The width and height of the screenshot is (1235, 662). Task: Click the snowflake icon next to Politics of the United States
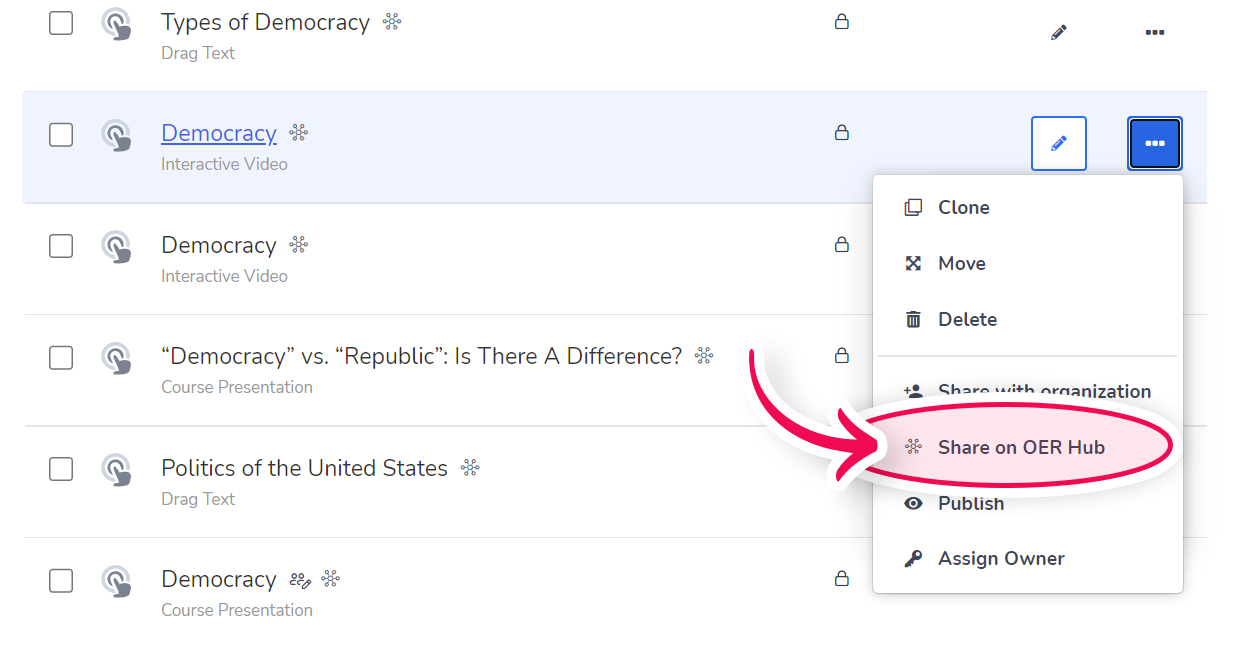point(469,467)
